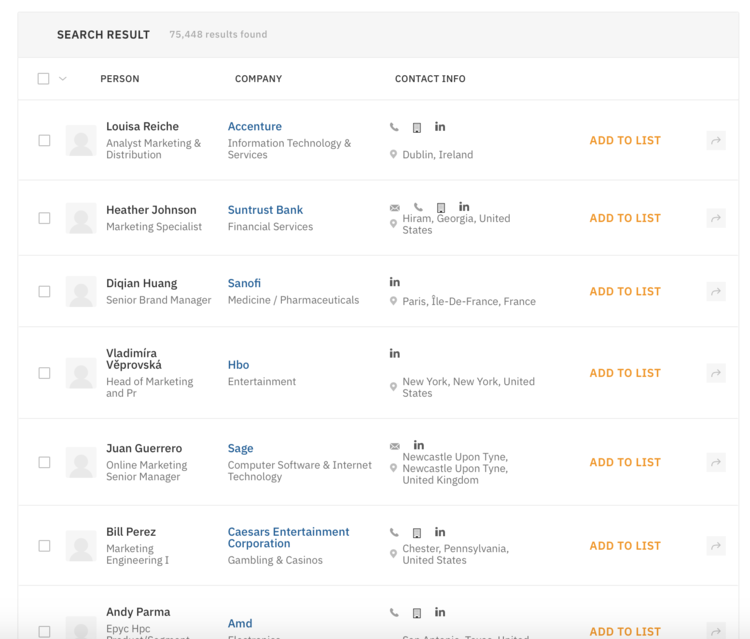
Task: Select the name Andy Parma
Action: pyautogui.click(x=138, y=612)
